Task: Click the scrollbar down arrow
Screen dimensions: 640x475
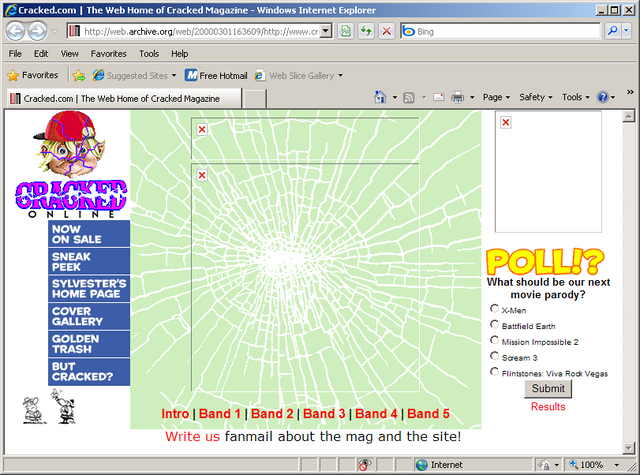Action: (x=629, y=448)
